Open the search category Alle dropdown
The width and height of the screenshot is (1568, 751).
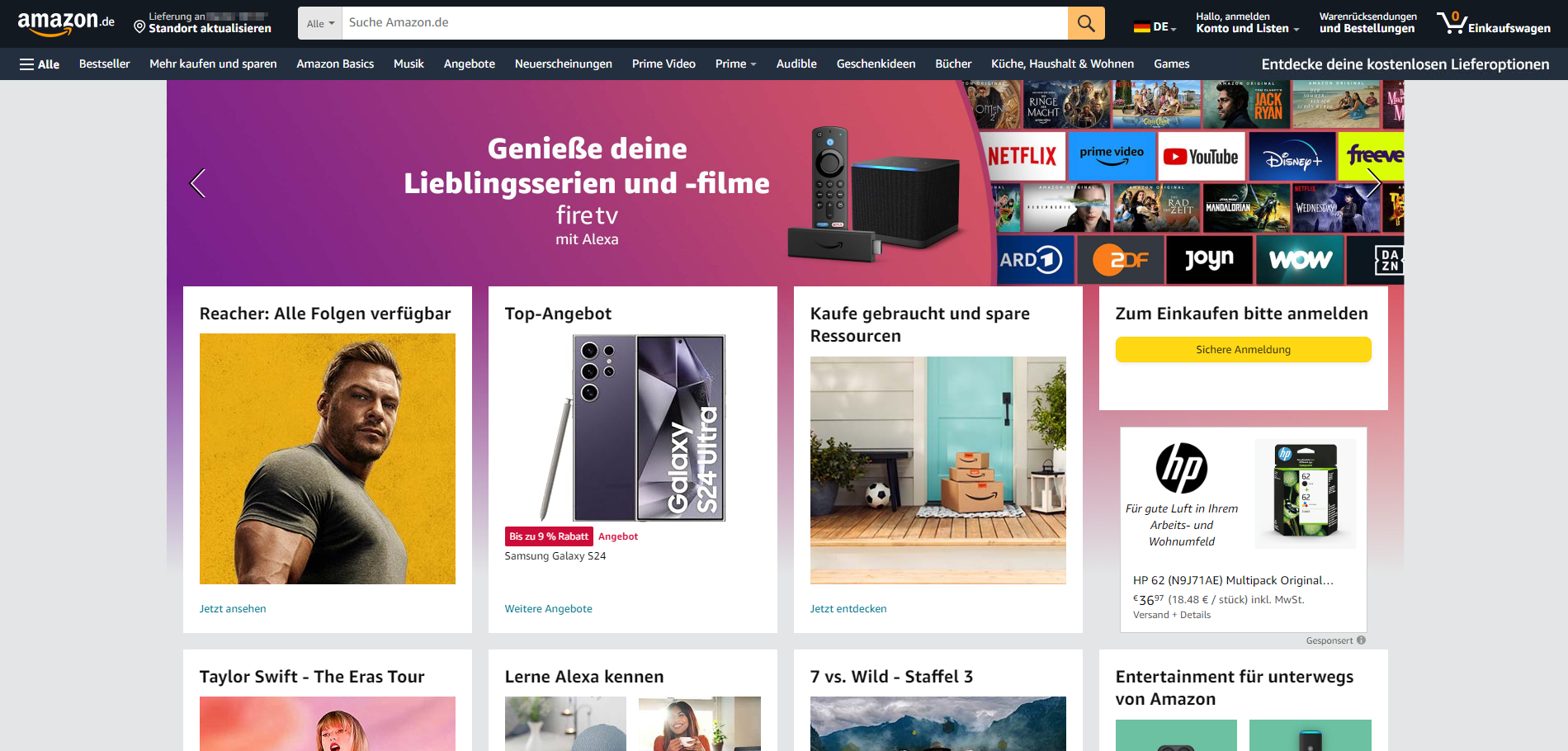320,23
